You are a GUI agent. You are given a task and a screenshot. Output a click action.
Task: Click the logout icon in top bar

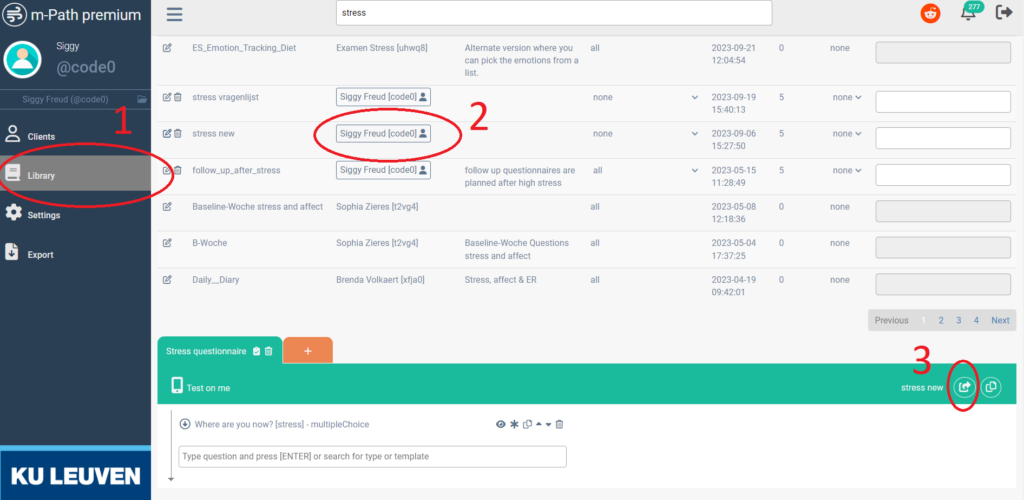pos(1004,13)
